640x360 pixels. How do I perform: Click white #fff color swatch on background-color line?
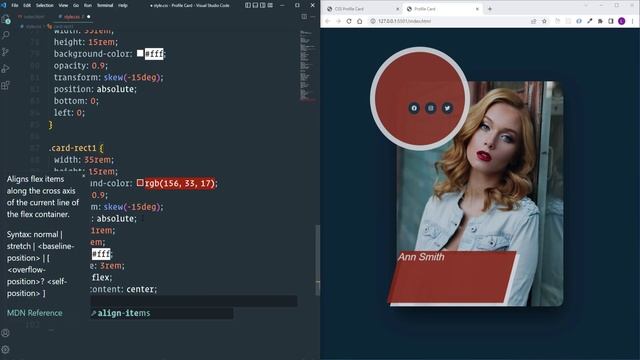coord(140,53)
